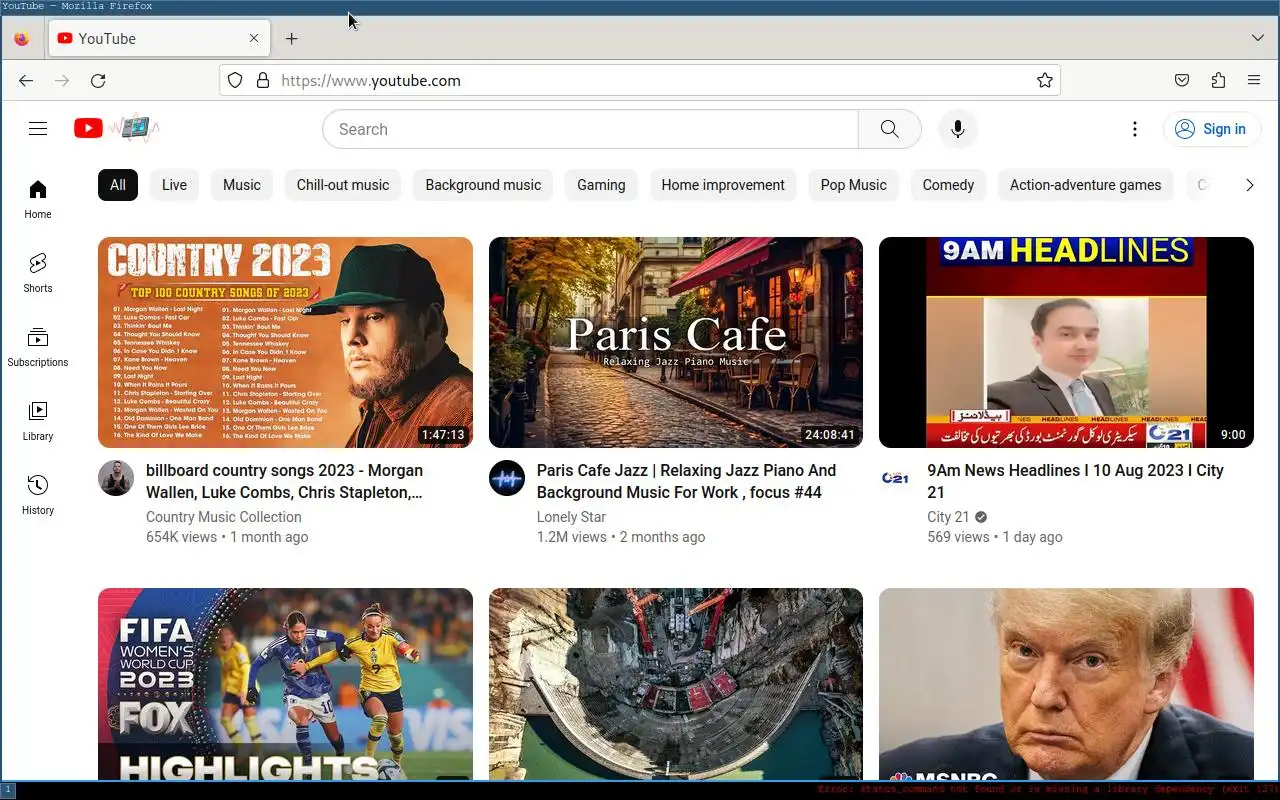This screenshot has width=1280, height=800.
Task: Start voice search with microphone
Action: coord(957,129)
